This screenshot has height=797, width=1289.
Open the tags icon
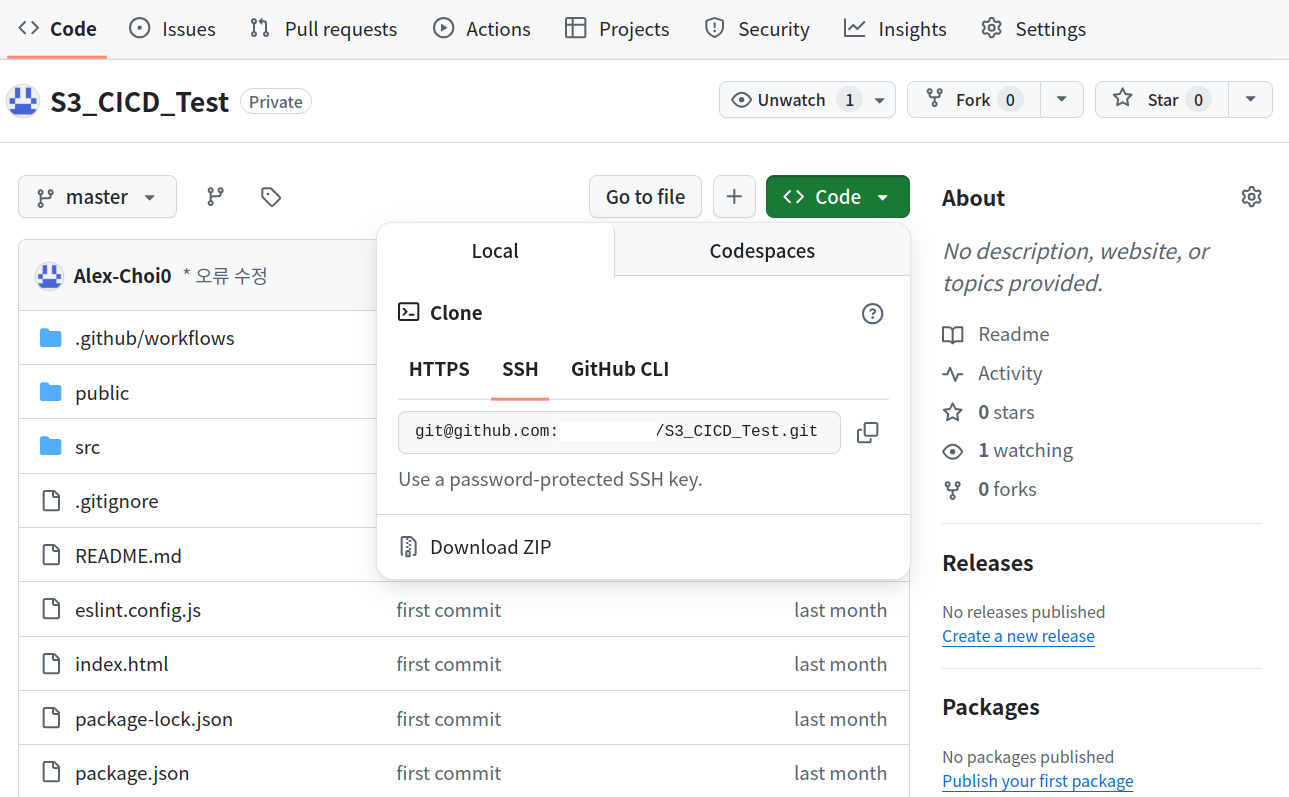pyautogui.click(x=270, y=197)
